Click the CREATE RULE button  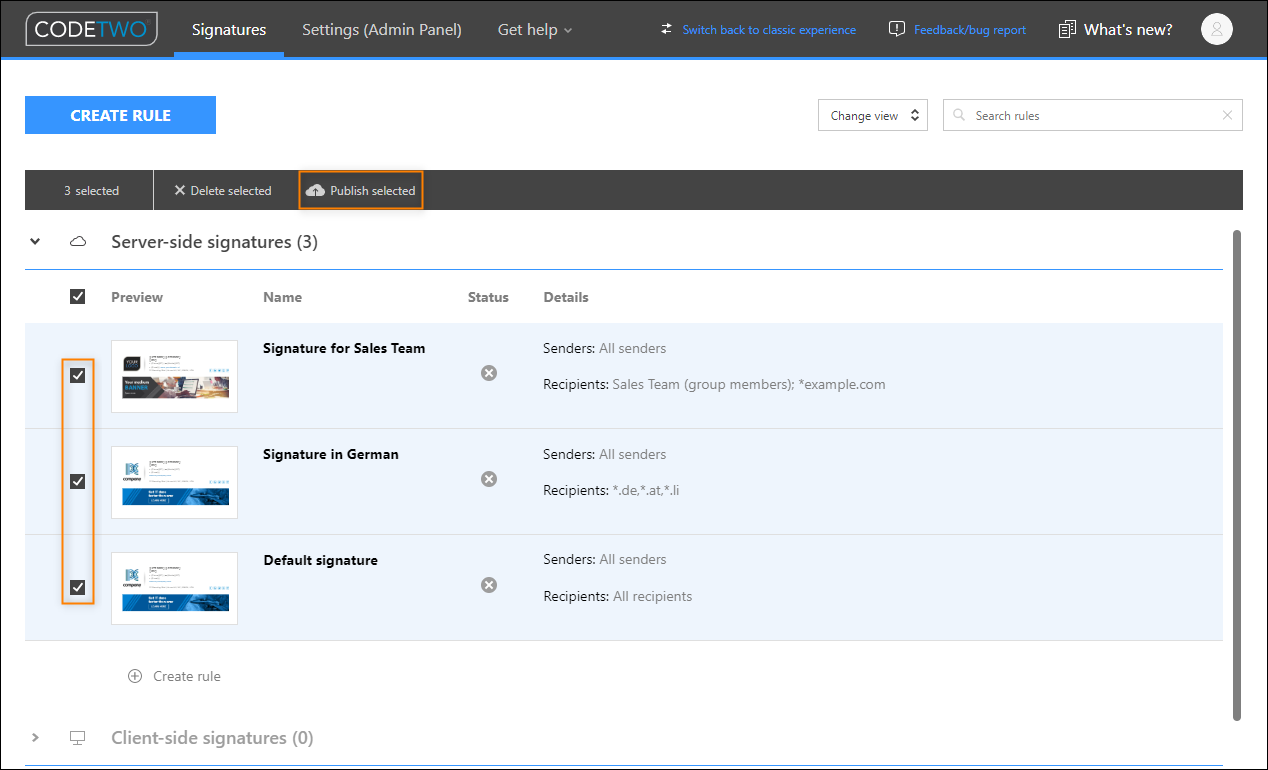[x=120, y=115]
